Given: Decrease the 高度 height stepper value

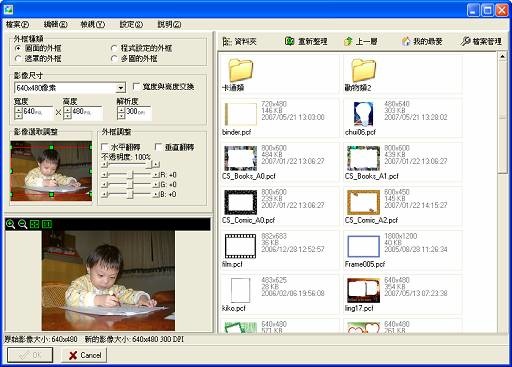Looking at the screenshot, I should [68, 116].
